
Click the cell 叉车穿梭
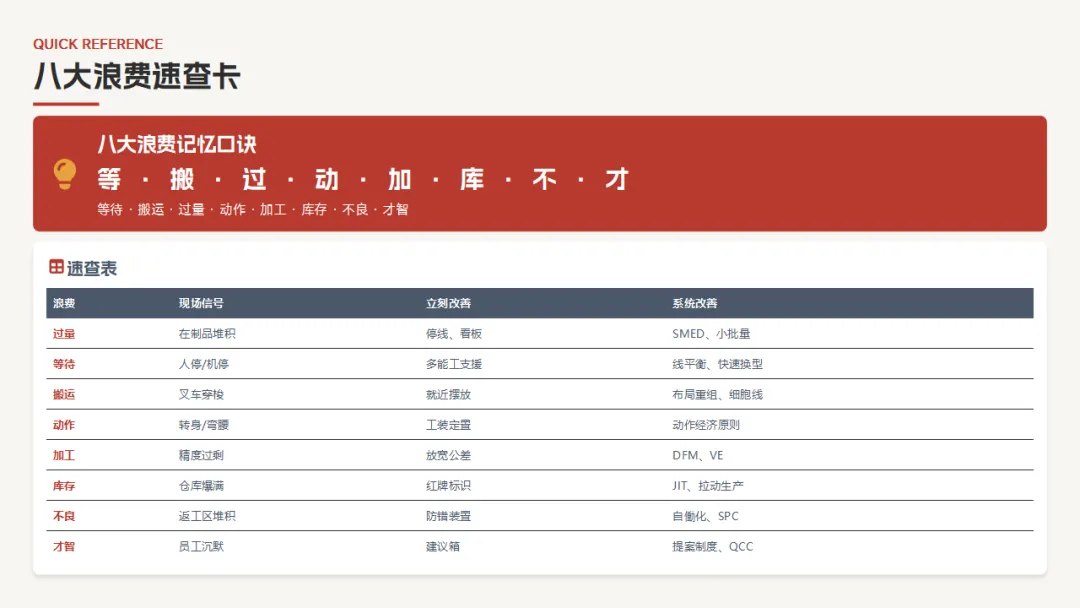click(x=201, y=395)
